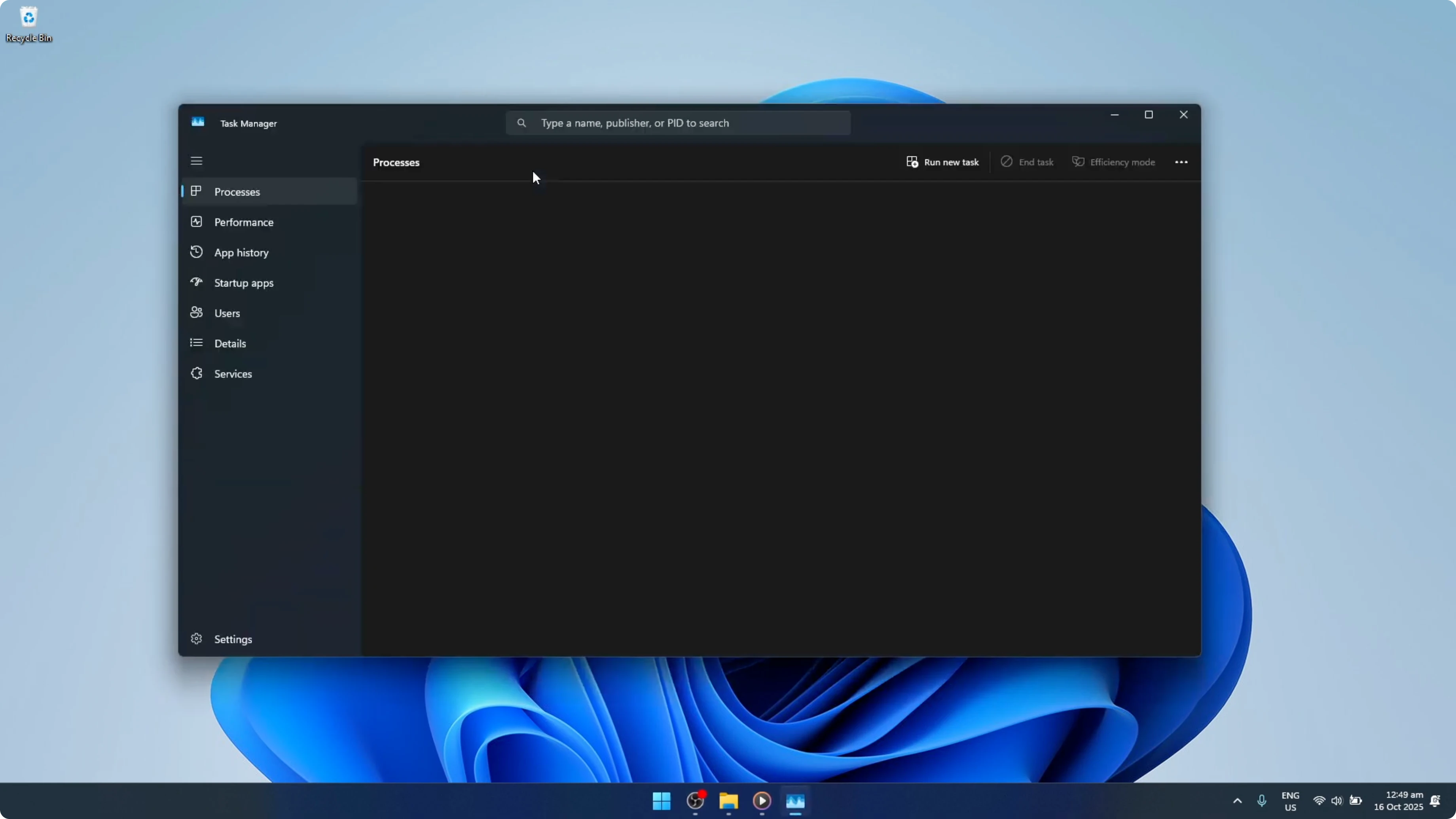Image resolution: width=1456 pixels, height=819 pixels.
Task: Open Task Manager Settings
Action: point(269,639)
